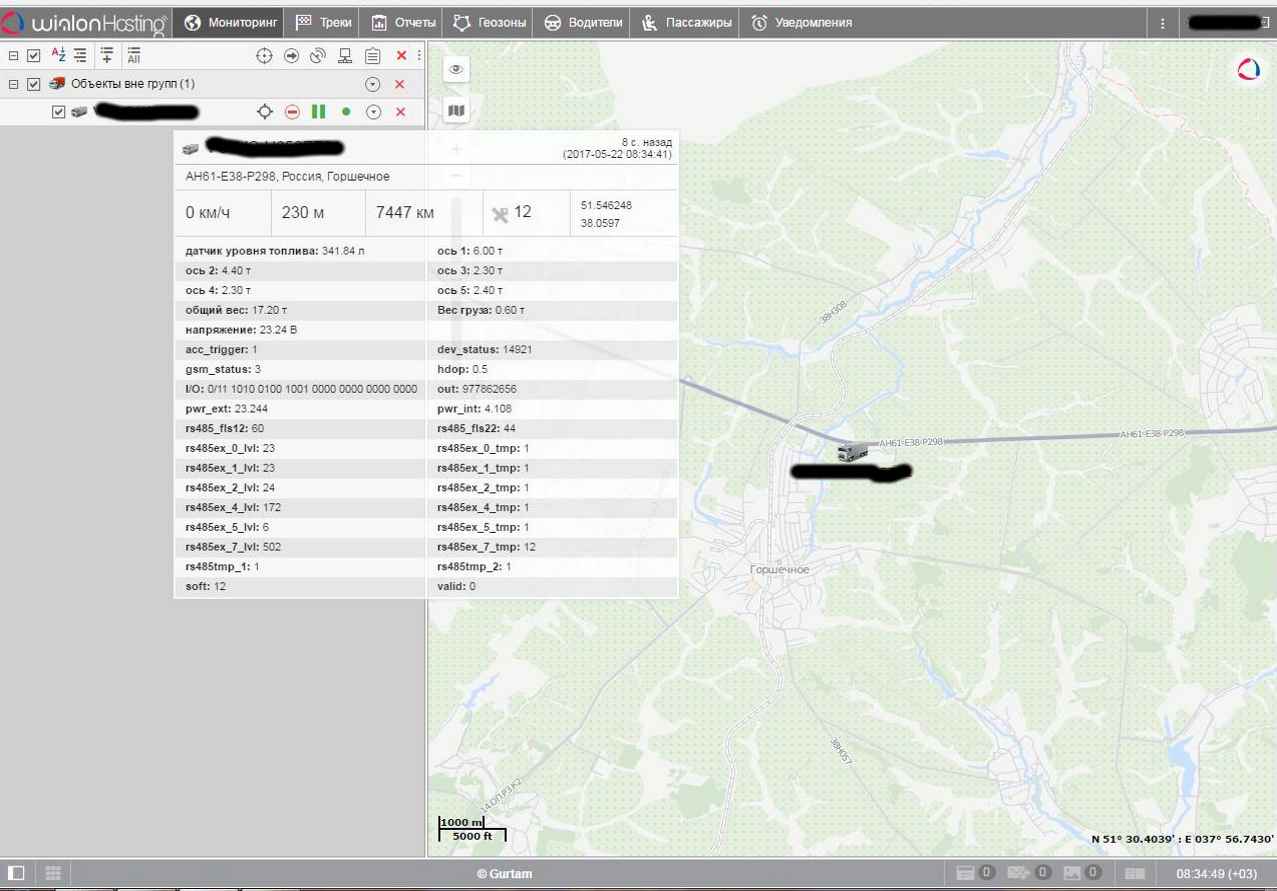Collapse the 'Объекты вне групп' group tree
Screen dimensions: 1277x891
(14, 84)
